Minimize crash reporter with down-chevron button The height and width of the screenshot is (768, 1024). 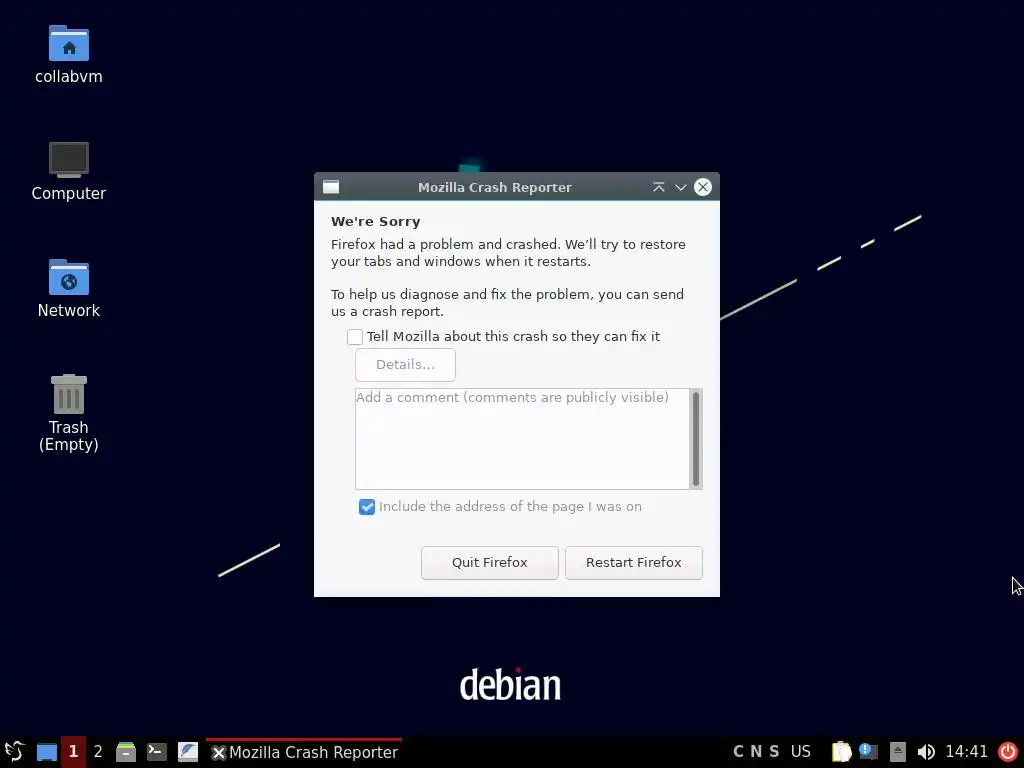tap(680, 187)
